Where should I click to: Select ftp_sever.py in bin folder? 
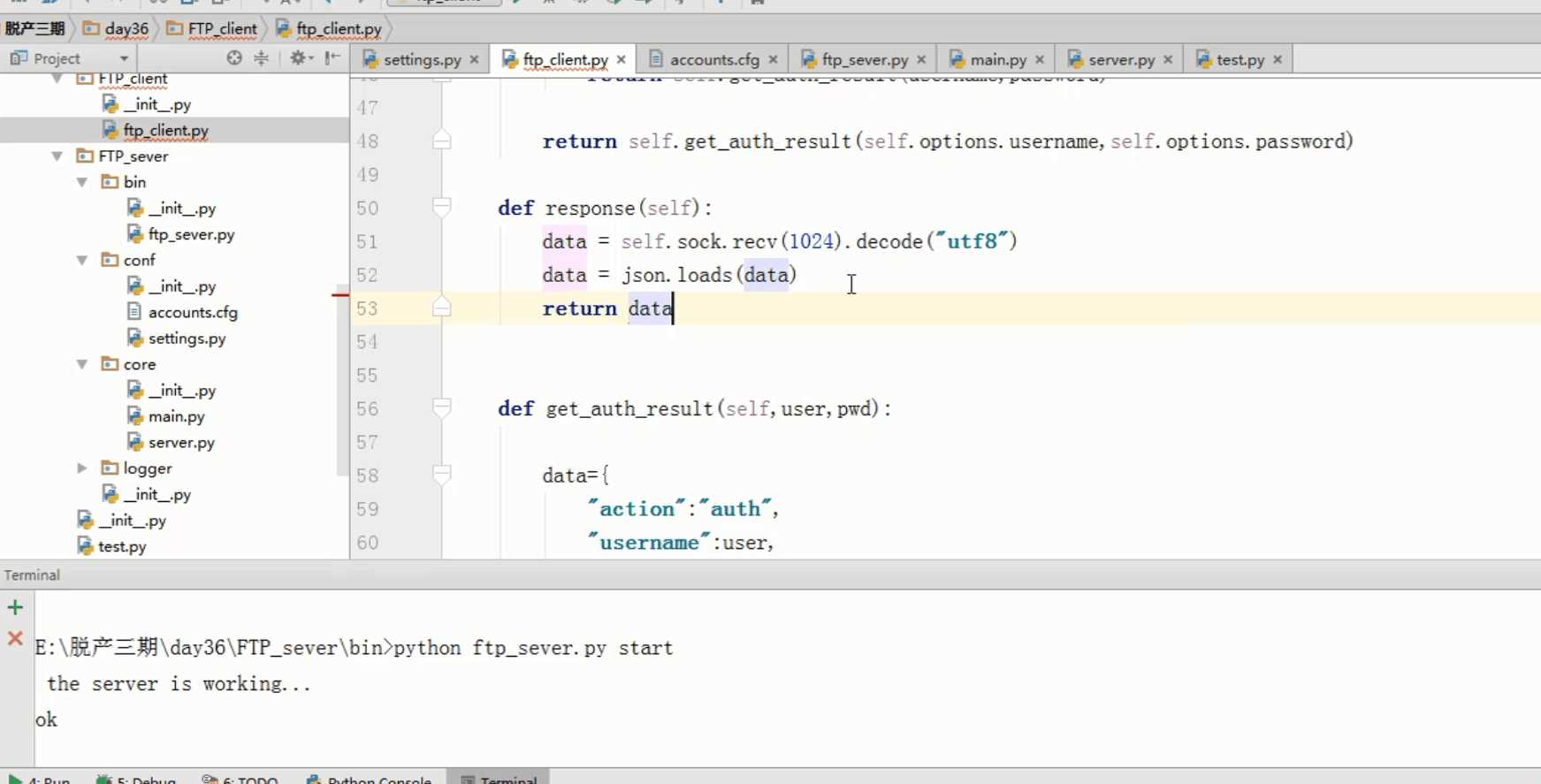pos(191,234)
